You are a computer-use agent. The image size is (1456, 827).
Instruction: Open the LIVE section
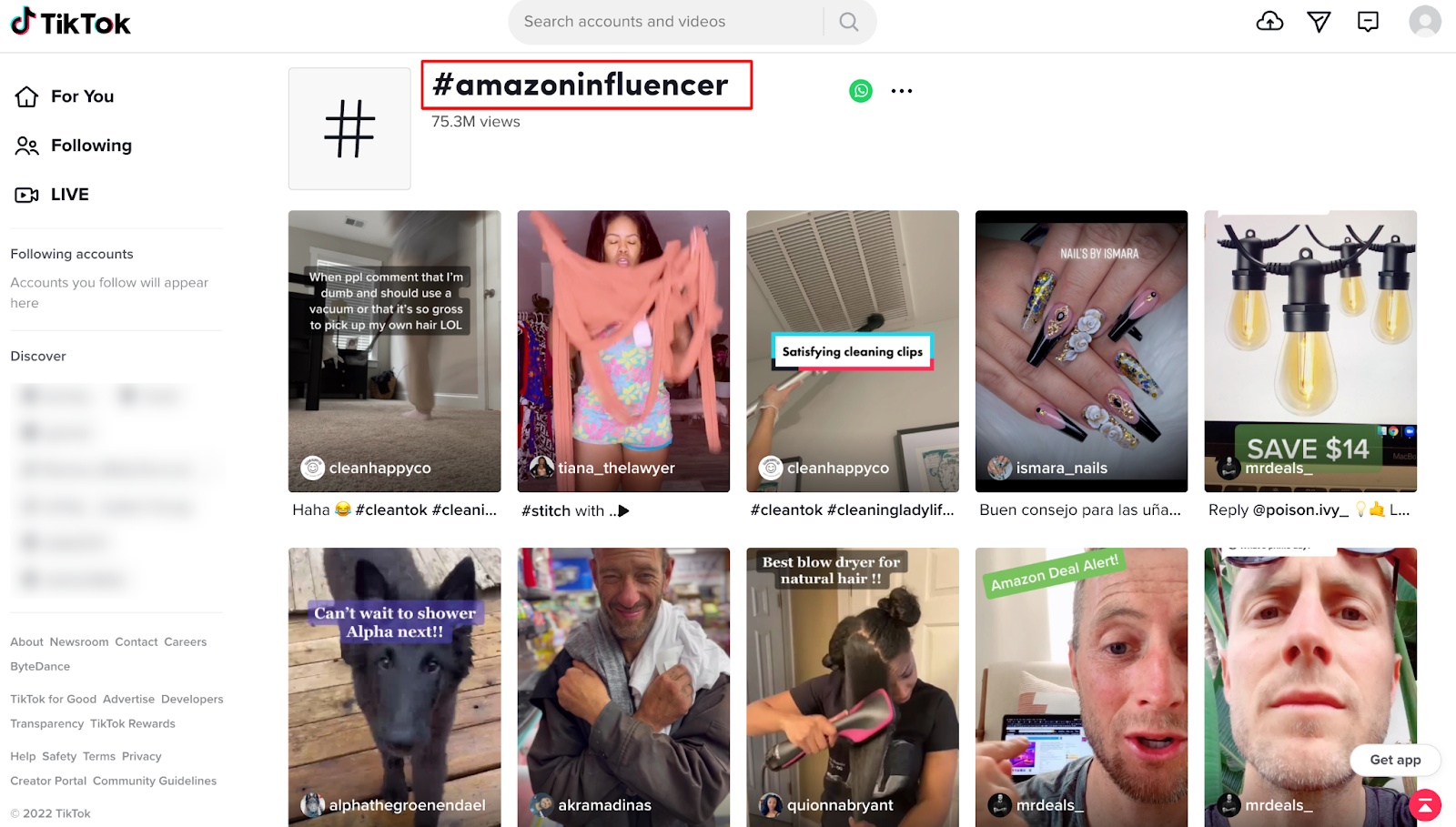point(52,195)
